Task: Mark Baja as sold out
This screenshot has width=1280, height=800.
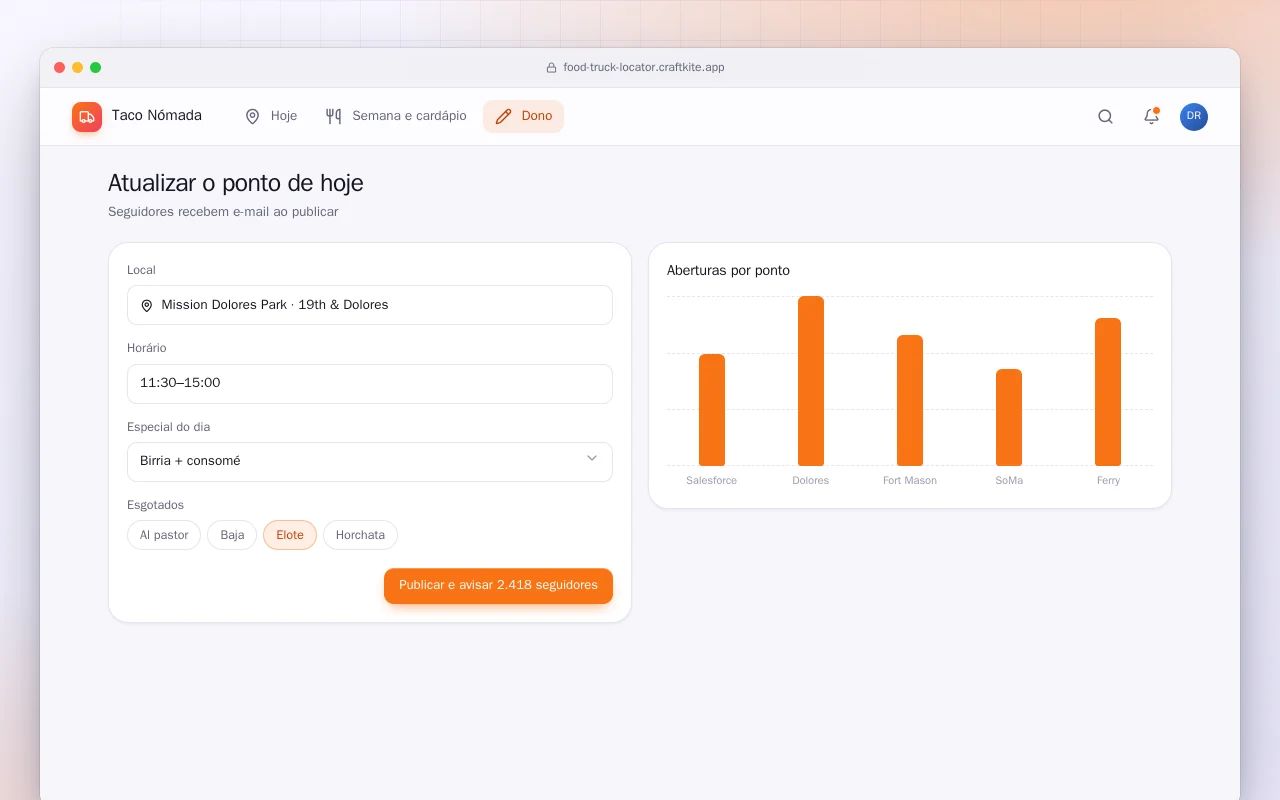Action: pyautogui.click(x=232, y=535)
